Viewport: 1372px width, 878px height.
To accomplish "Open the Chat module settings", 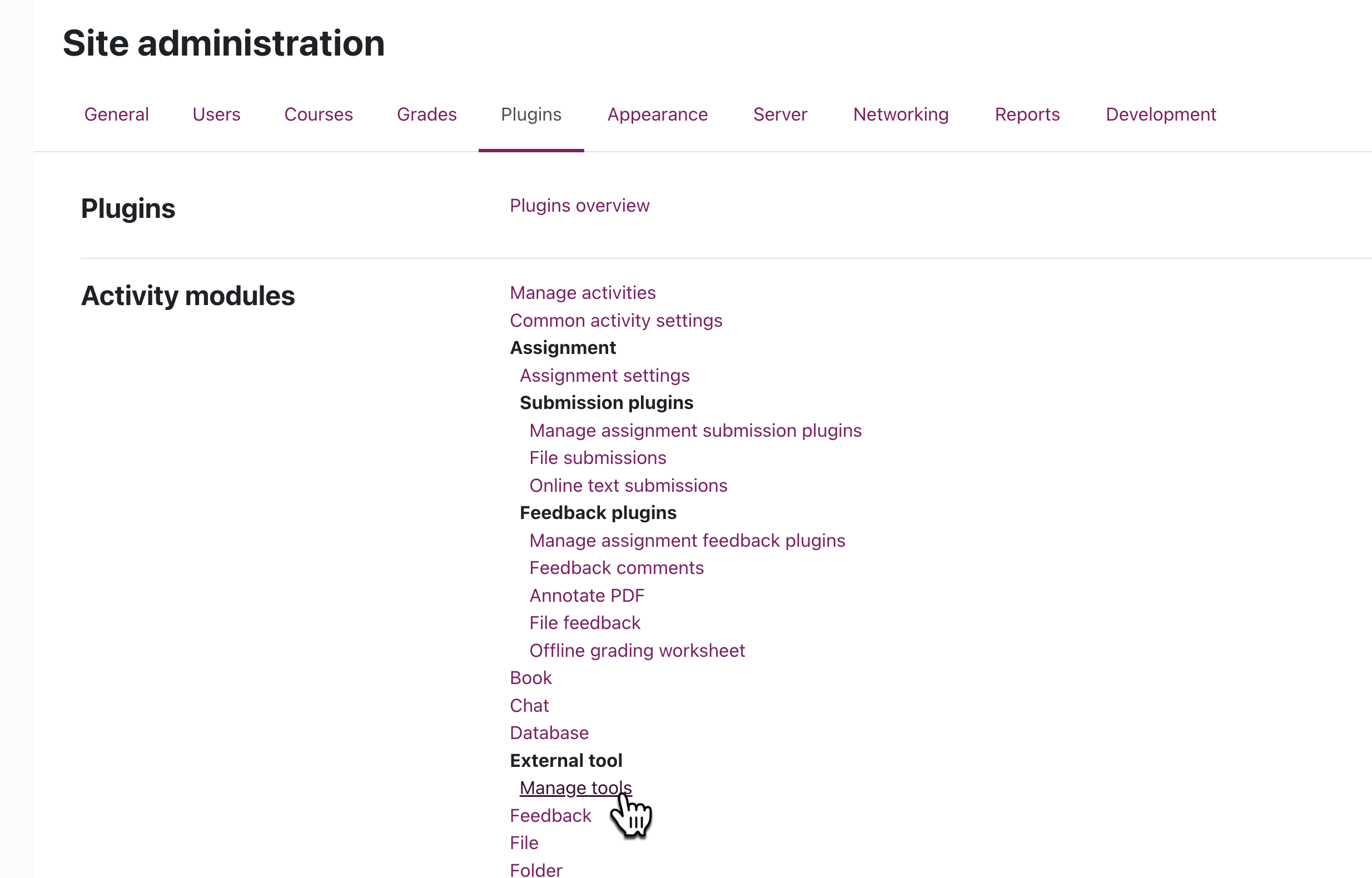I will pyautogui.click(x=529, y=706).
